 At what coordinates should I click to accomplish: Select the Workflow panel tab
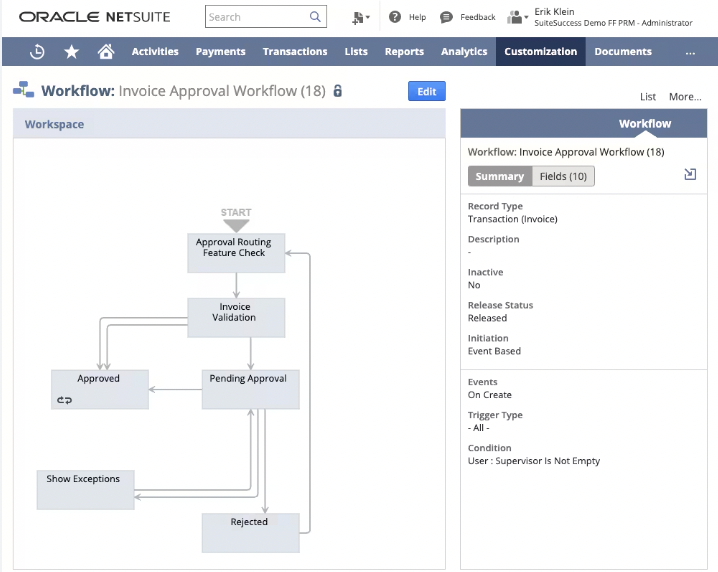pyautogui.click(x=645, y=124)
